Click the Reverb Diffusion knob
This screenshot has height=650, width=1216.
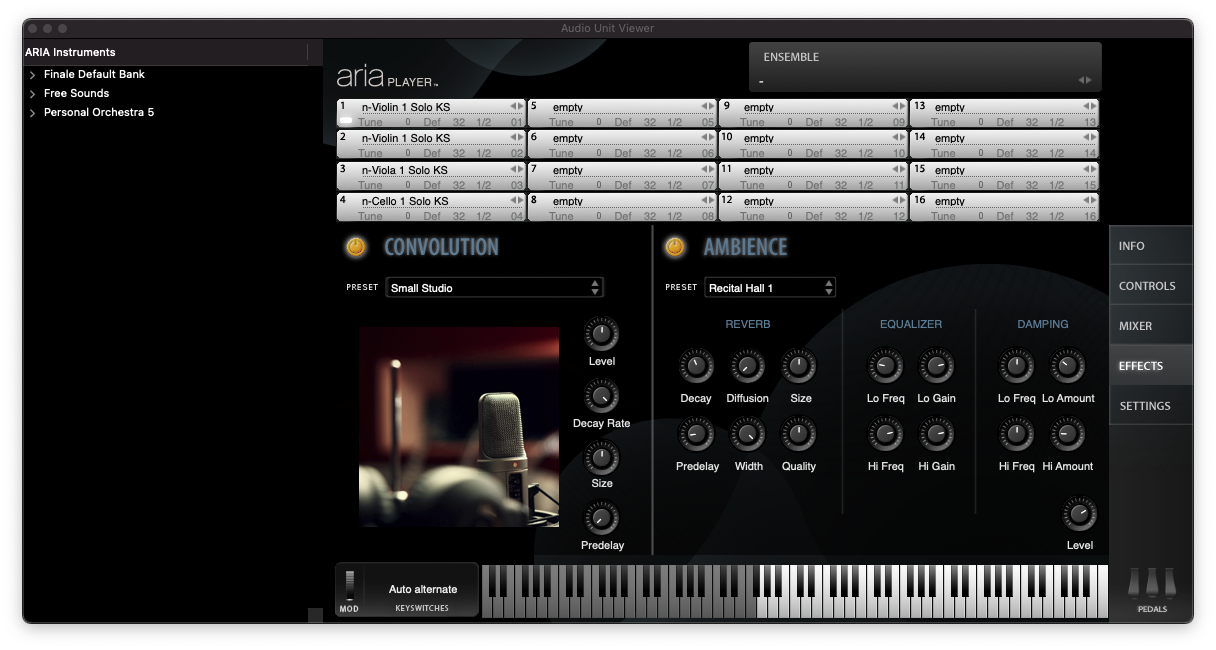(x=747, y=367)
